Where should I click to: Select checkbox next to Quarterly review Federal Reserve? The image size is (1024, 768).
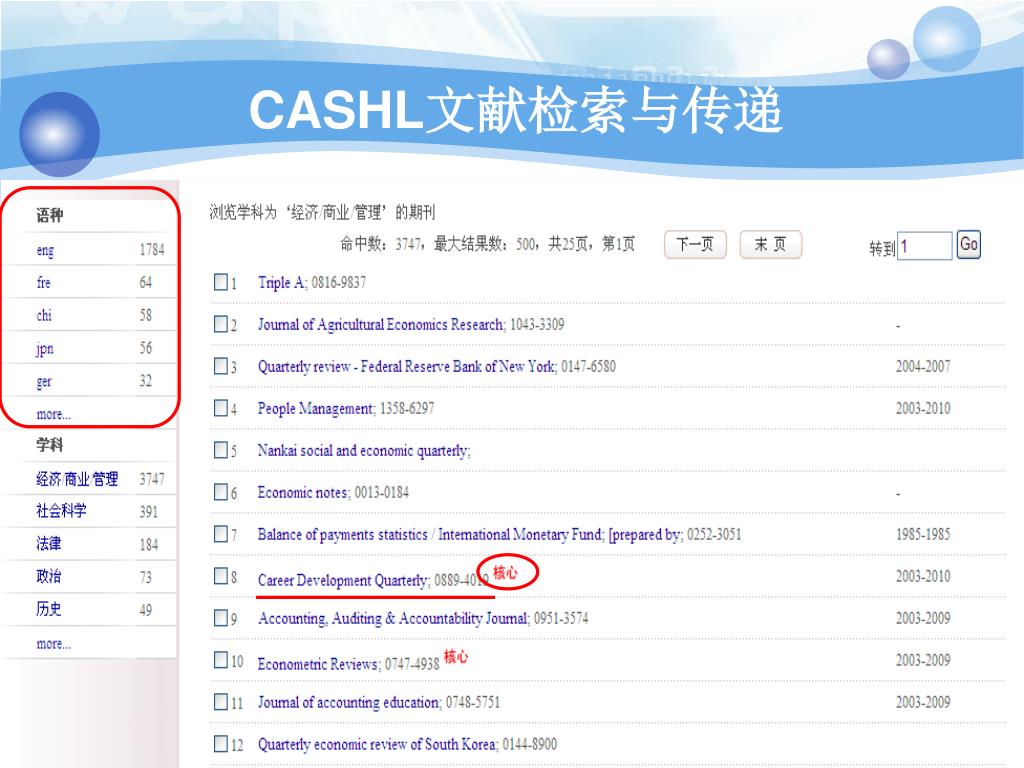(221, 366)
